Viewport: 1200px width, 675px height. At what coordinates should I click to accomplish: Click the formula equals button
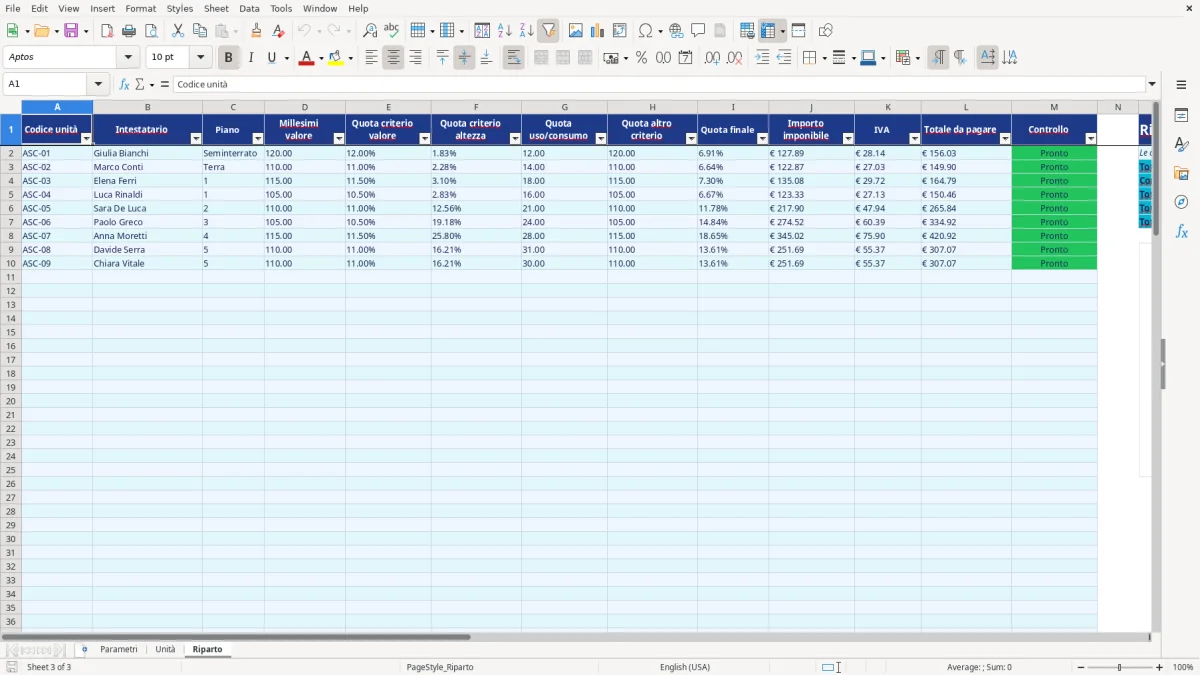tap(165, 84)
